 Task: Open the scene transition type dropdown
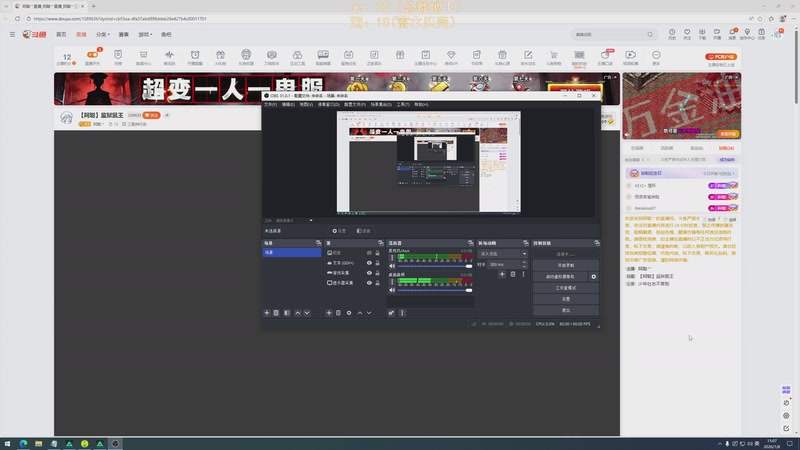[x=503, y=254]
